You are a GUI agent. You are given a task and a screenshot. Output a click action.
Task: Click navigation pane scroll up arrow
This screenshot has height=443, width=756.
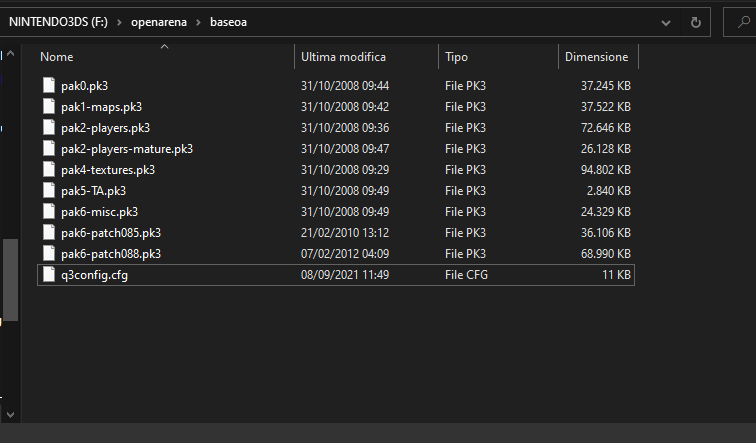pyautogui.click(x=11, y=54)
